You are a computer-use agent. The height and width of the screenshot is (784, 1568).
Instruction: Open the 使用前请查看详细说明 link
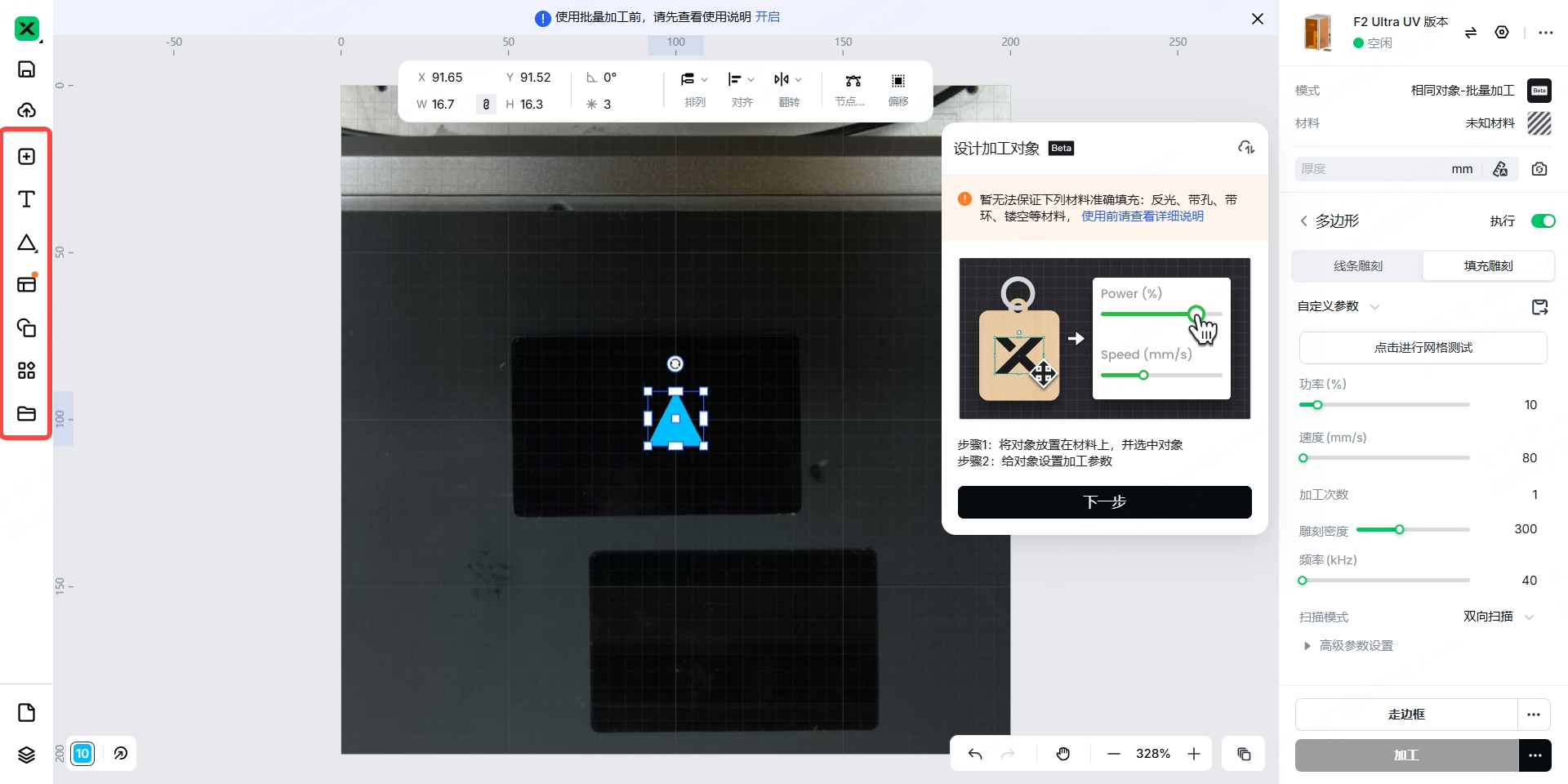1142,216
